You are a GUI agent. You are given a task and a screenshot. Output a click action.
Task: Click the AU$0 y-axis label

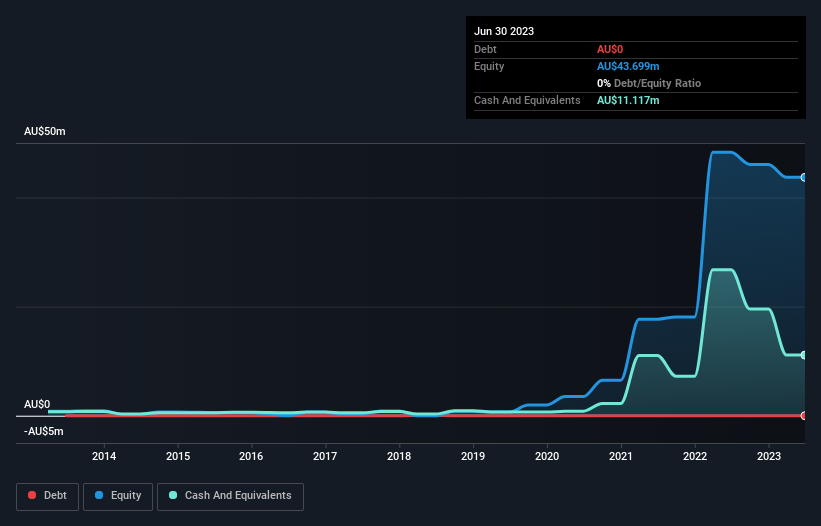[x=37, y=405]
